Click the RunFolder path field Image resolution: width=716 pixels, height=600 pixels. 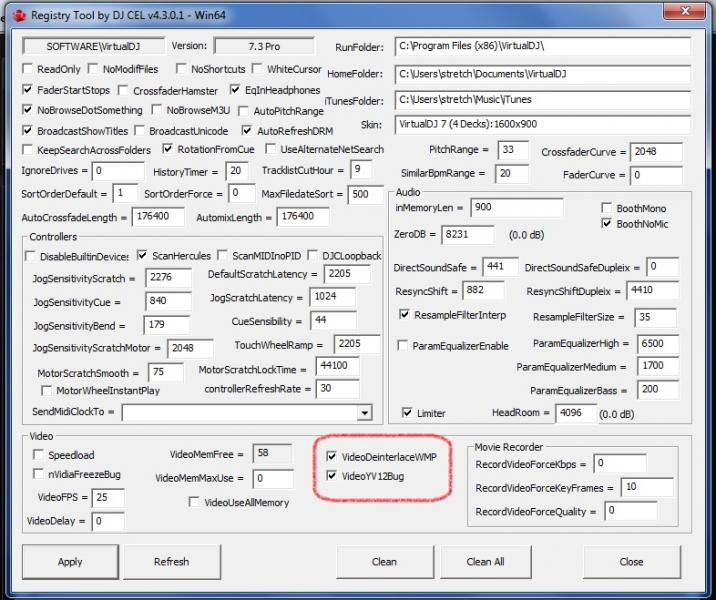tap(542, 46)
